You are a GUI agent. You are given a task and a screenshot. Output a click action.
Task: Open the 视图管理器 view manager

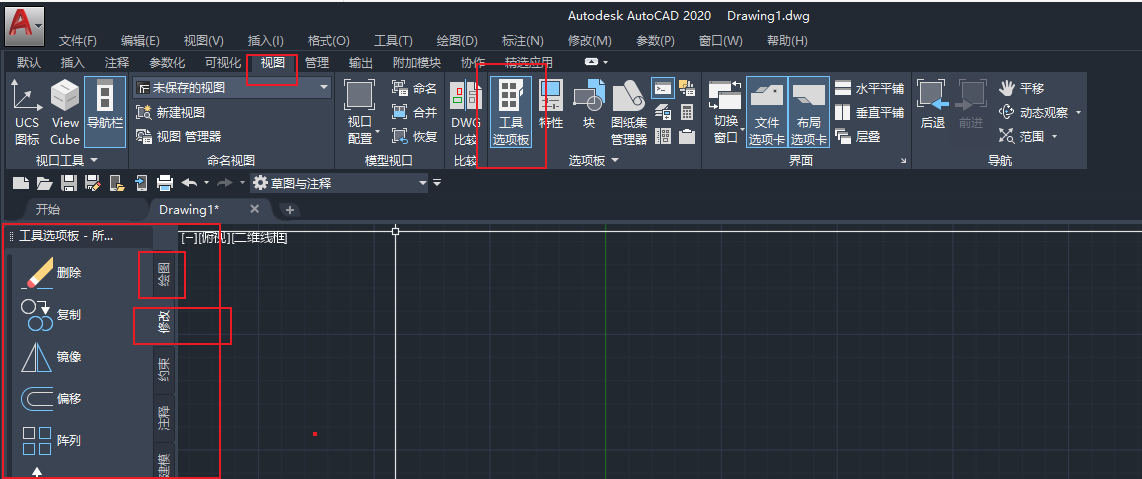(x=178, y=136)
